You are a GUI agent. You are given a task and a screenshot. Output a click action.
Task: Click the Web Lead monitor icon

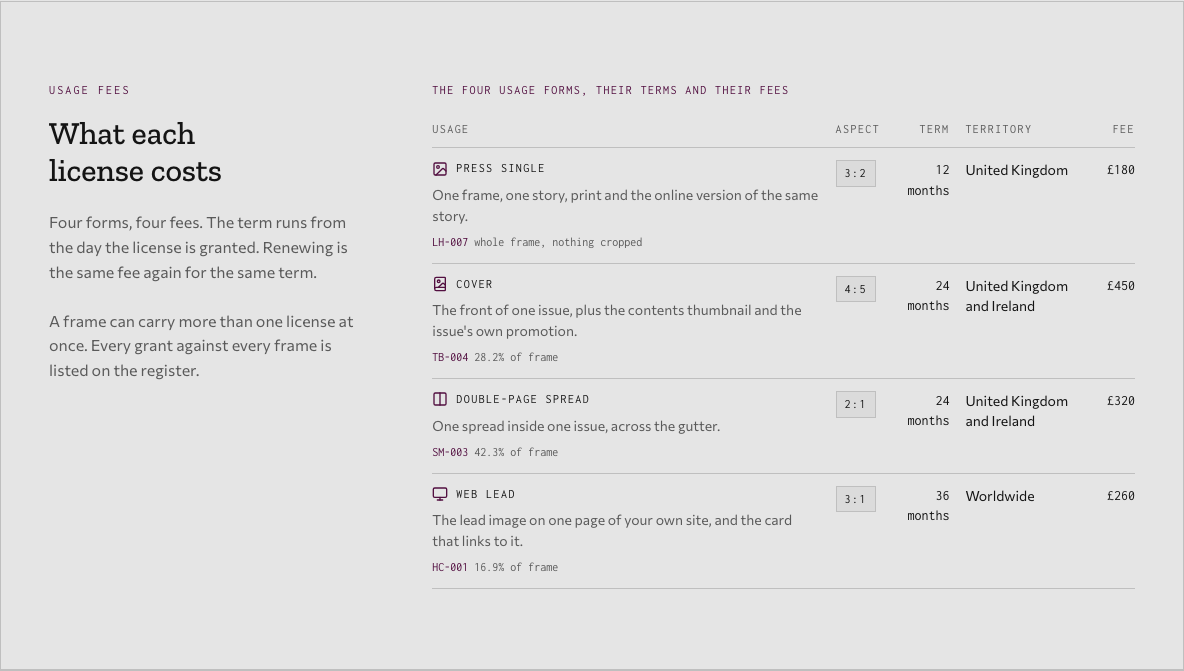coord(439,494)
